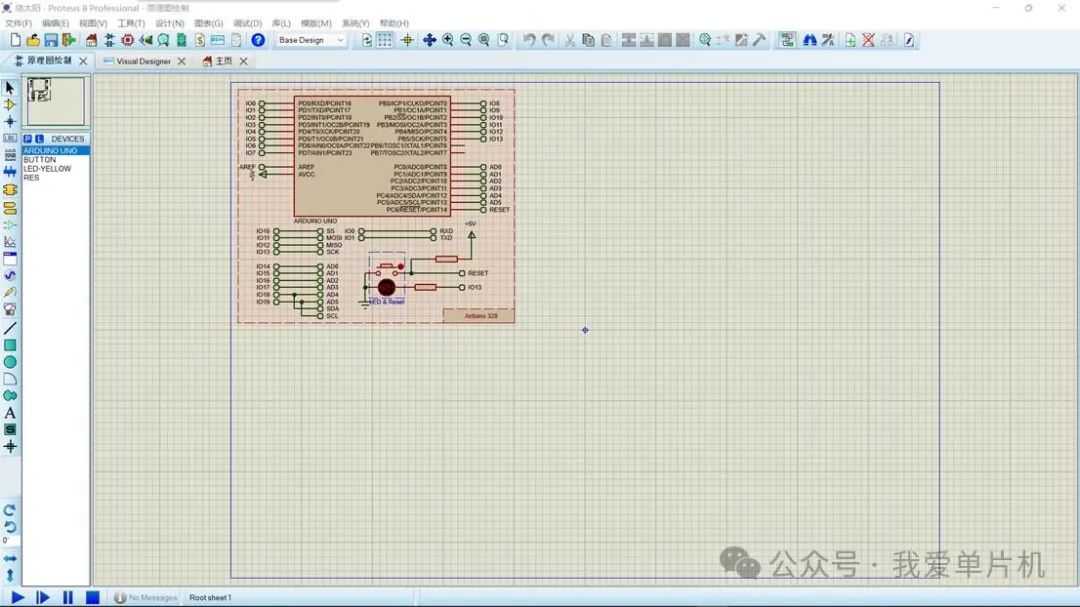Image resolution: width=1080 pixels, height=607 pixels.
Task: Select ARDUINO UNO in the devices list
Action: point(56,150)
